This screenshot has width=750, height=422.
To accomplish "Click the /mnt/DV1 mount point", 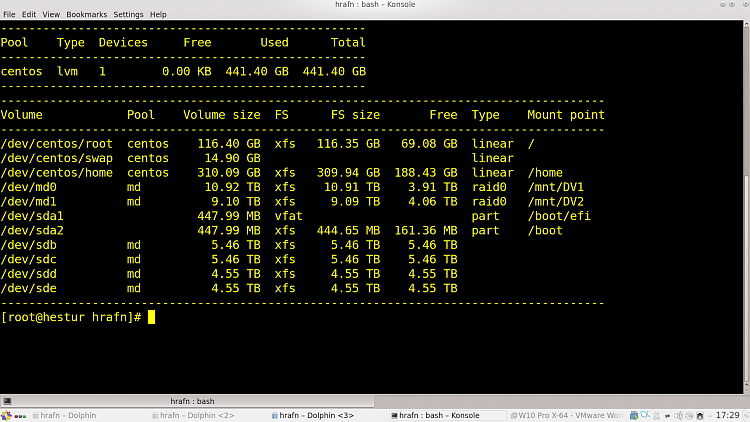I will [x=555, y=187].
